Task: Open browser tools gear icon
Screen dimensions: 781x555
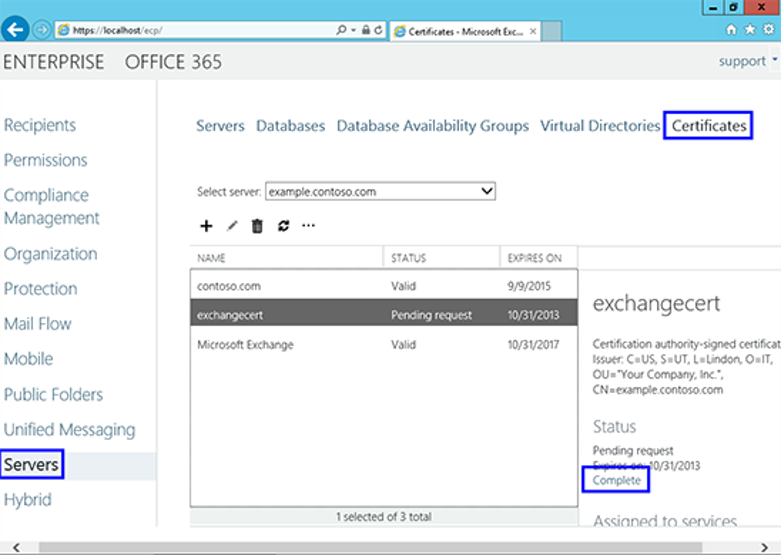Action: pos(767,30)
